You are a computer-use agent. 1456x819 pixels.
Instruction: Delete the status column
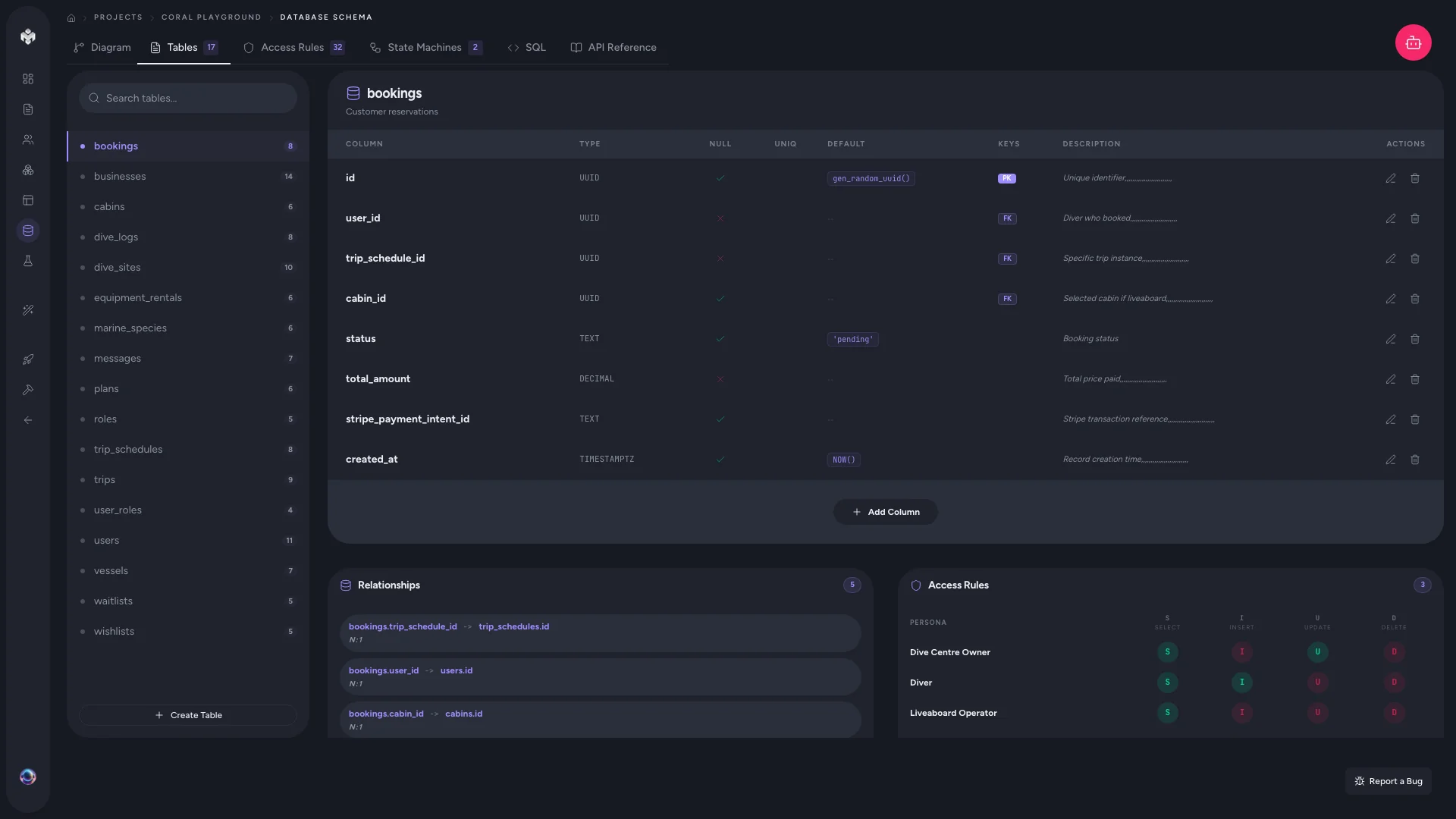pyautogui.click(x=1414, y=339)
